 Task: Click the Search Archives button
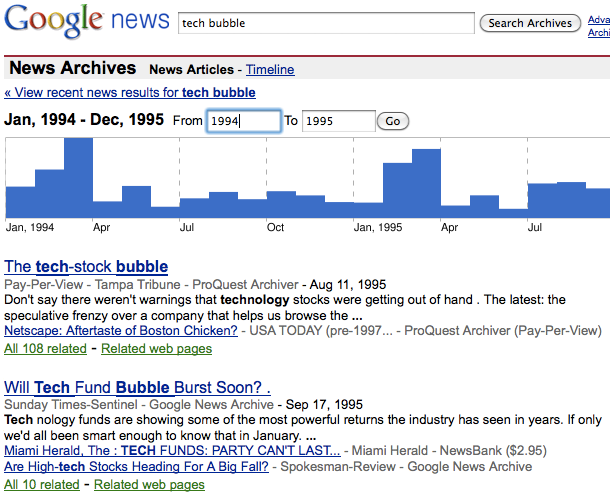[x=530, y=23]
